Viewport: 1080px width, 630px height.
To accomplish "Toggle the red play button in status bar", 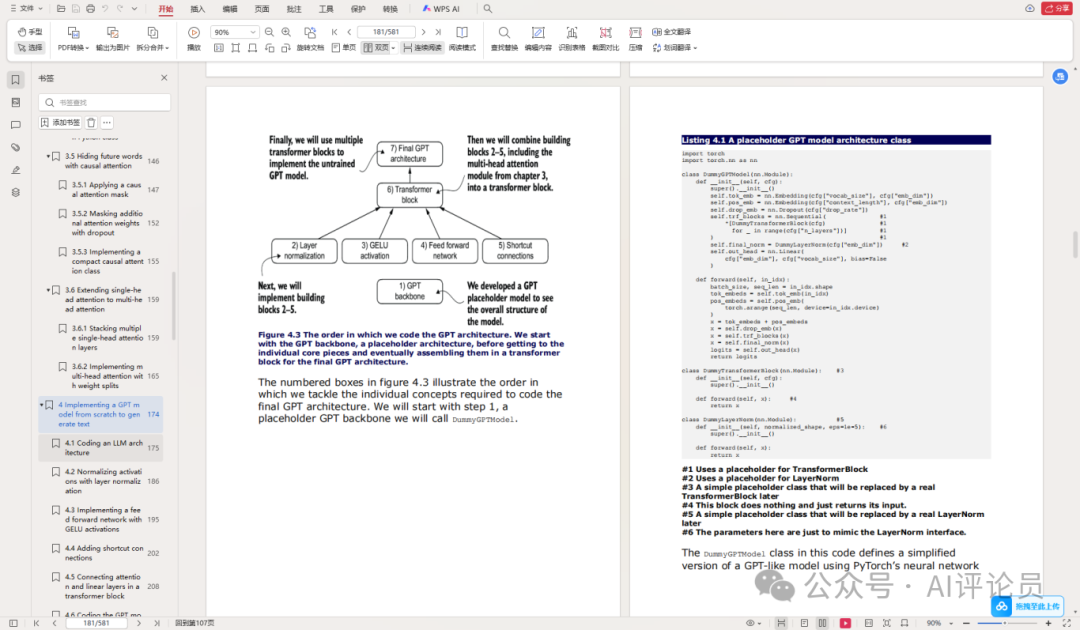I will click(845, 623).
